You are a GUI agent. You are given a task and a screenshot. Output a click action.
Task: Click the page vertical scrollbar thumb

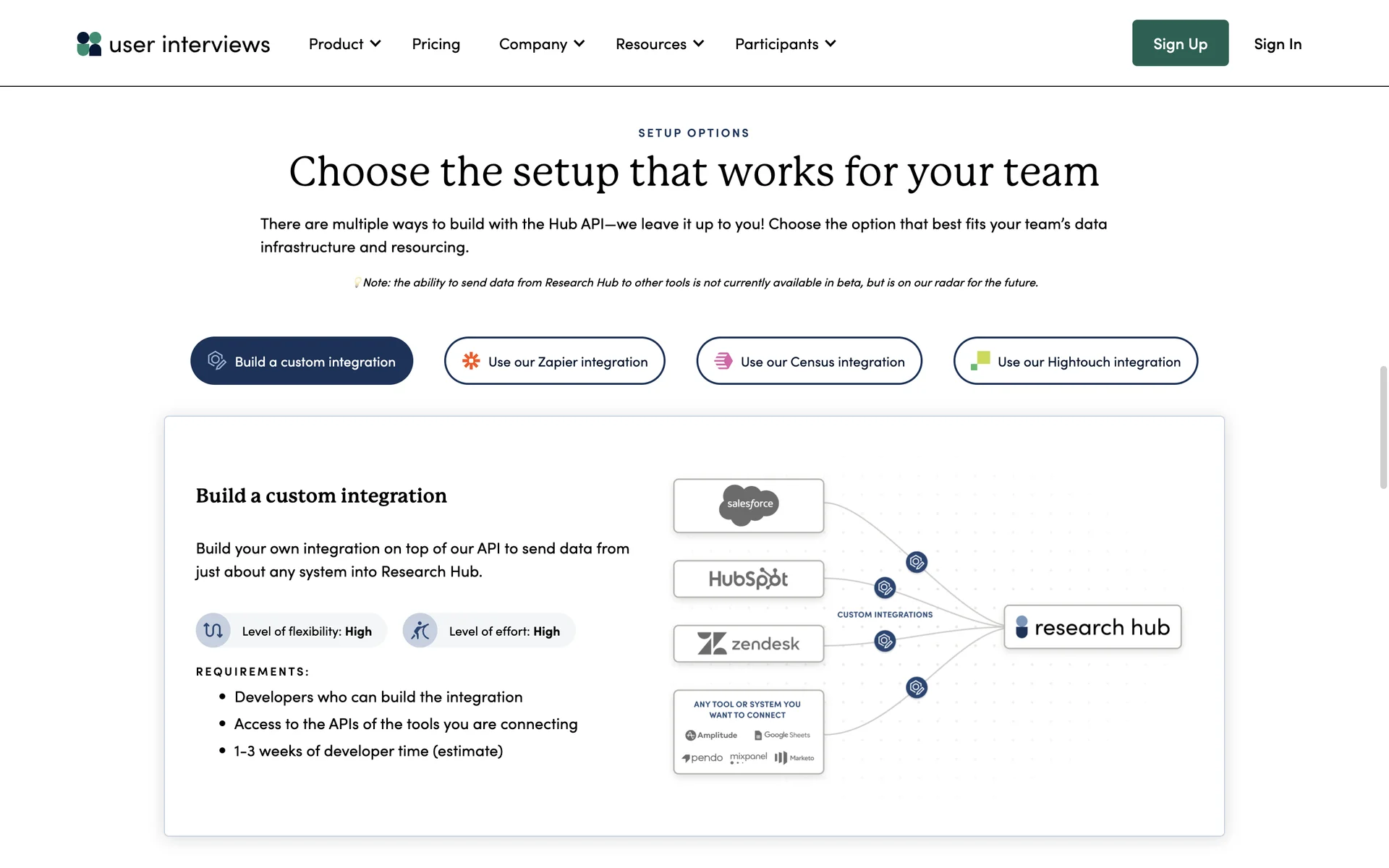point(1383,427)
